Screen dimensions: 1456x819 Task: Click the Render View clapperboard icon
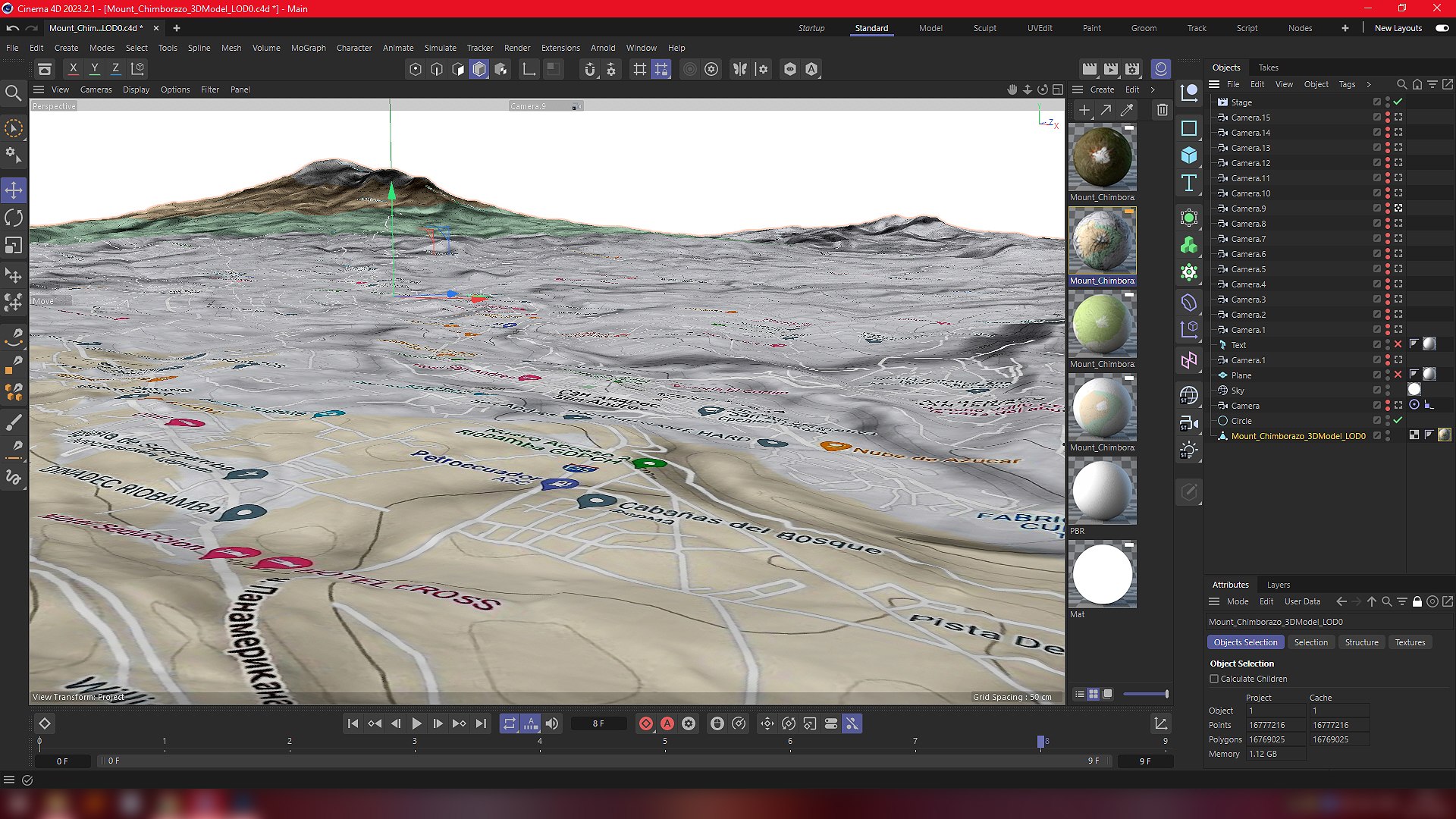point(1089,69)
